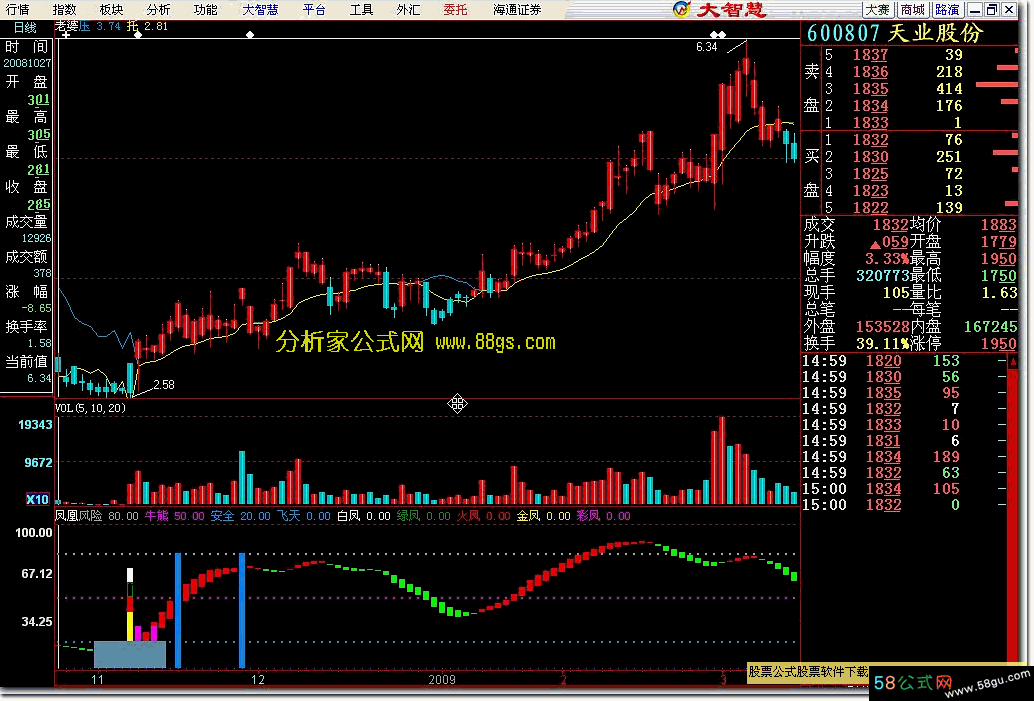
Task: Click the right diamond of the pair near 6.34
Action: point(722,34)
